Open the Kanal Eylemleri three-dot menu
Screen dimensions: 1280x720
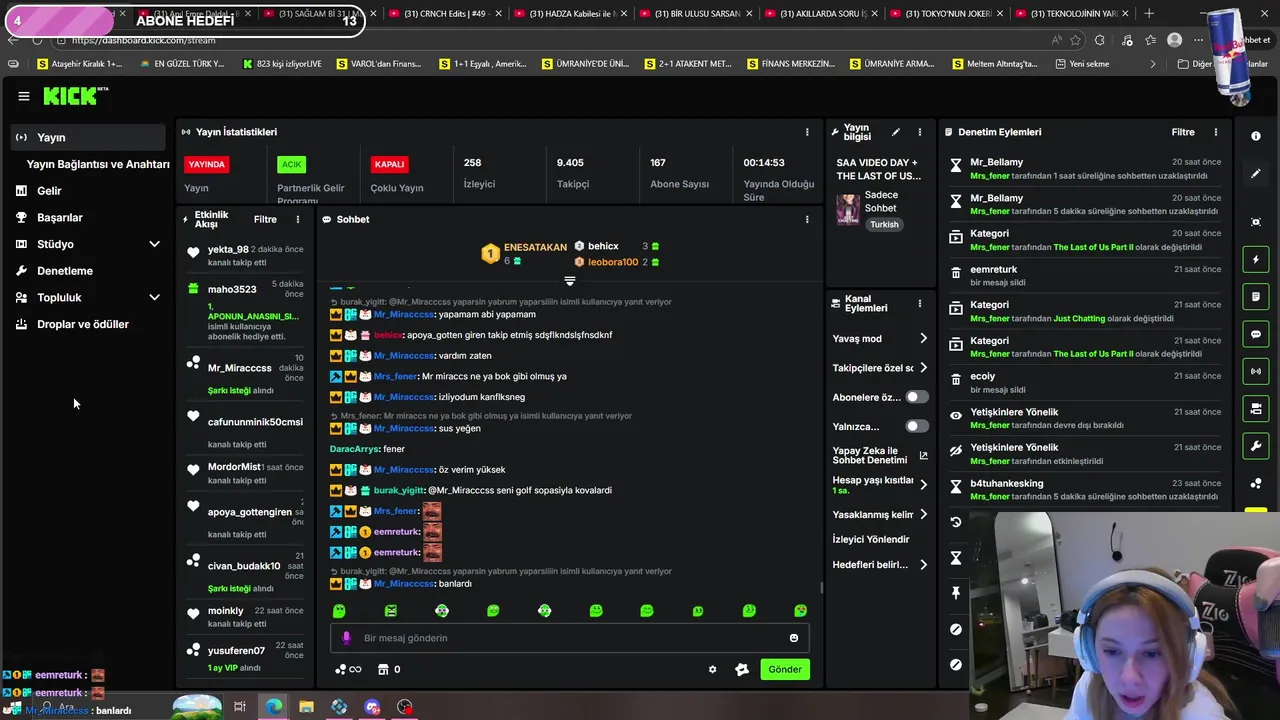click(x=919, y=303)
